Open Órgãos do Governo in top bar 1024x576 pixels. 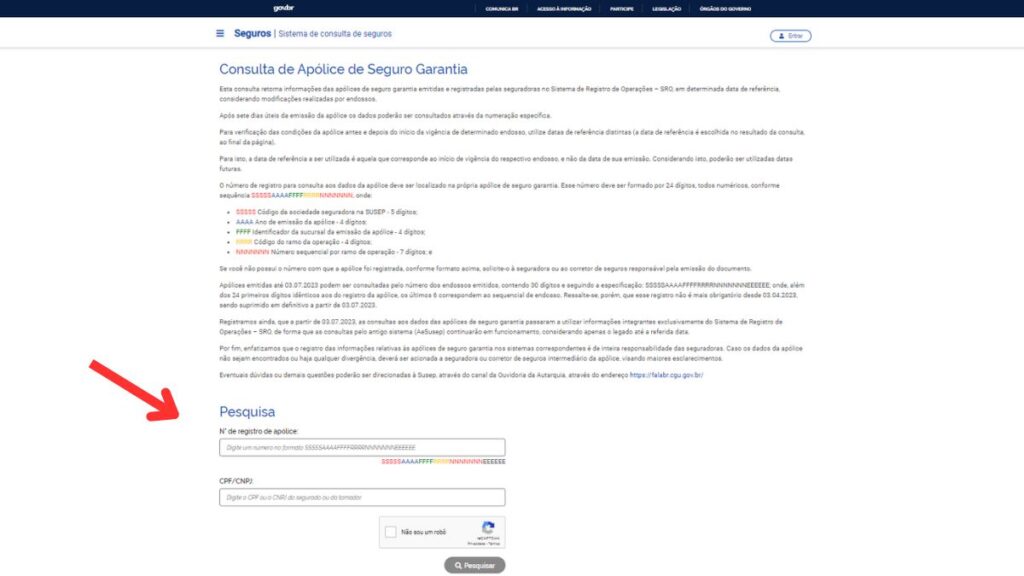721,8
